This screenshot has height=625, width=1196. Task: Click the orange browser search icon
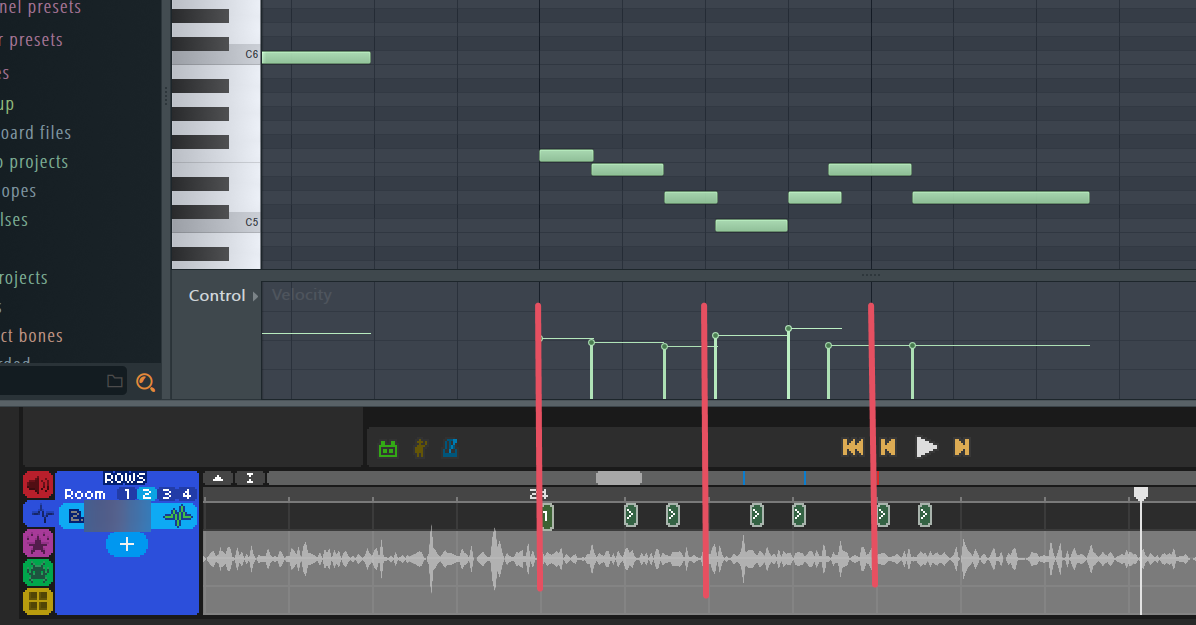[x=145, y=382]
